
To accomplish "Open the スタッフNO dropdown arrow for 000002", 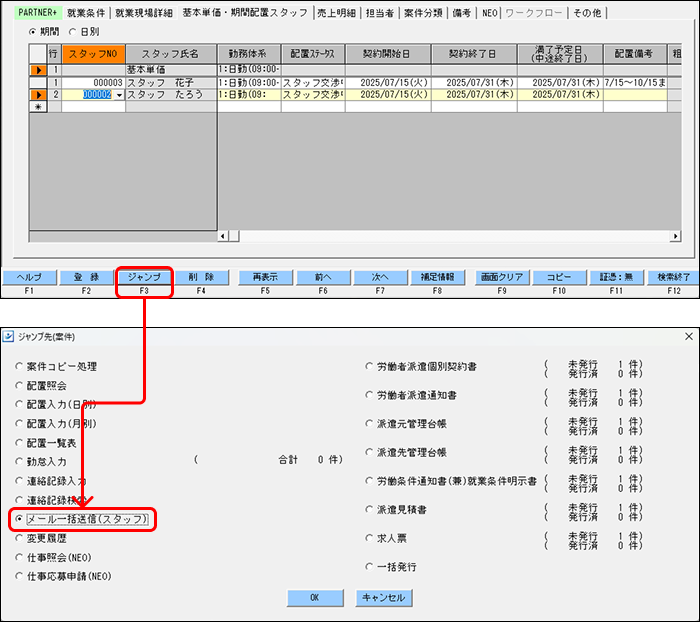I will (119, 95).
